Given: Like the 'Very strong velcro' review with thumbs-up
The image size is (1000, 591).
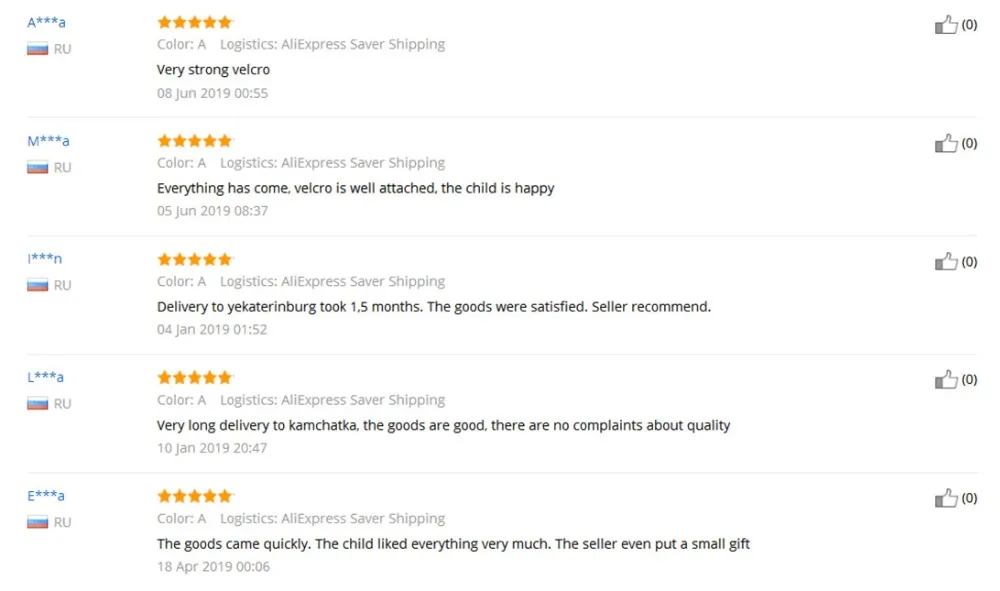Looking at the screenshot, I should click(x=946, y=25).
